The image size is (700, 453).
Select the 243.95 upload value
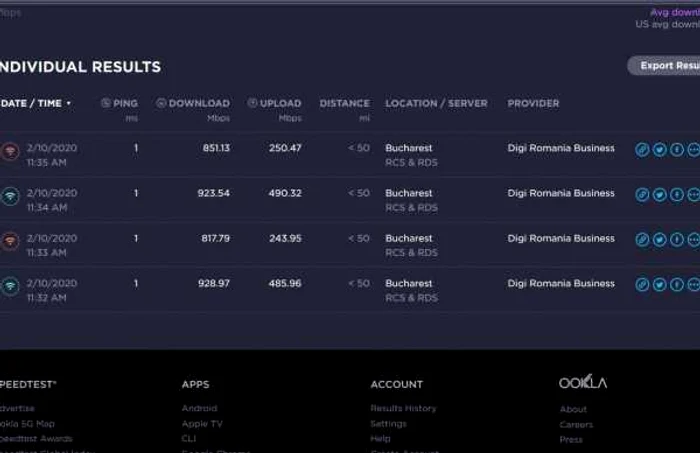tap(285, 238)
